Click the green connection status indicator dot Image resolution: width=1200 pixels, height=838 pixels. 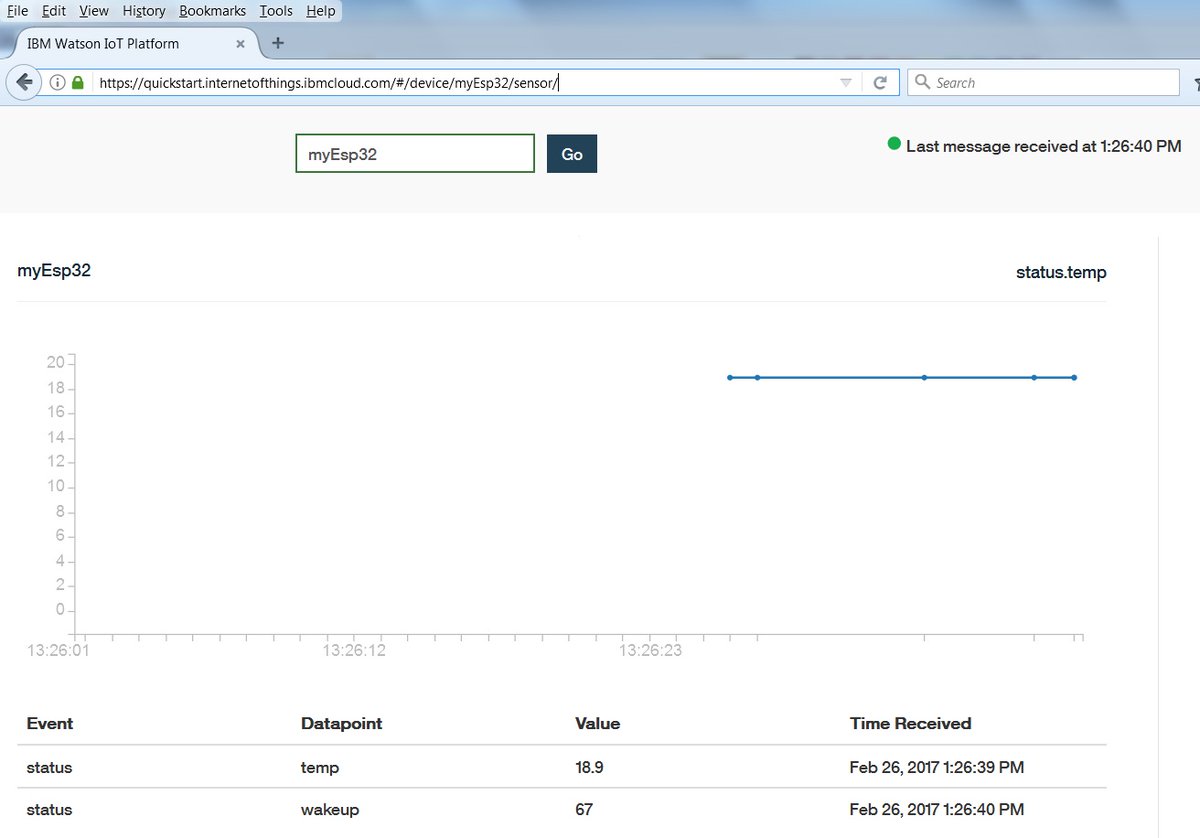894,144
